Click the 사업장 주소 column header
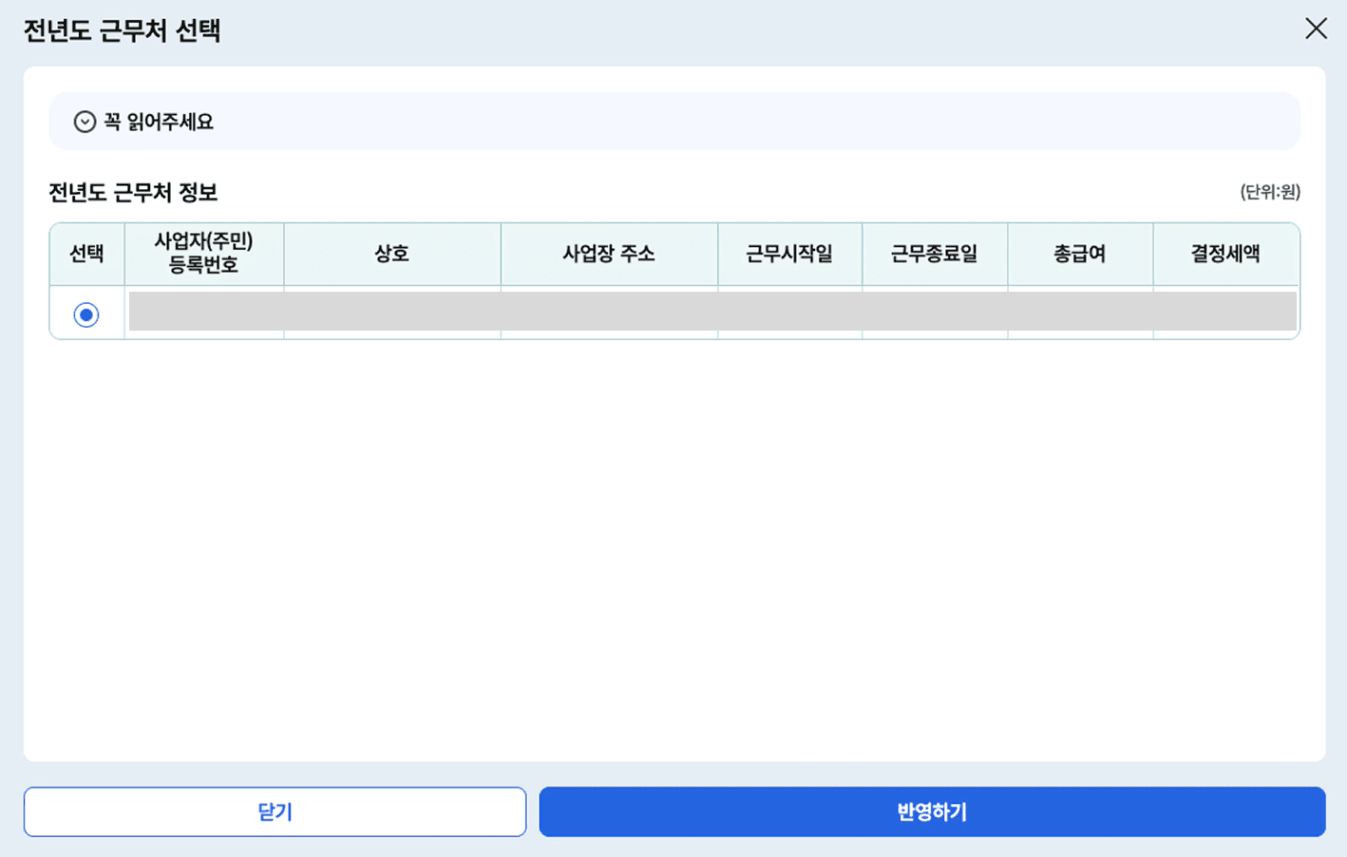 pyautogui.click(x=608, y=254)
